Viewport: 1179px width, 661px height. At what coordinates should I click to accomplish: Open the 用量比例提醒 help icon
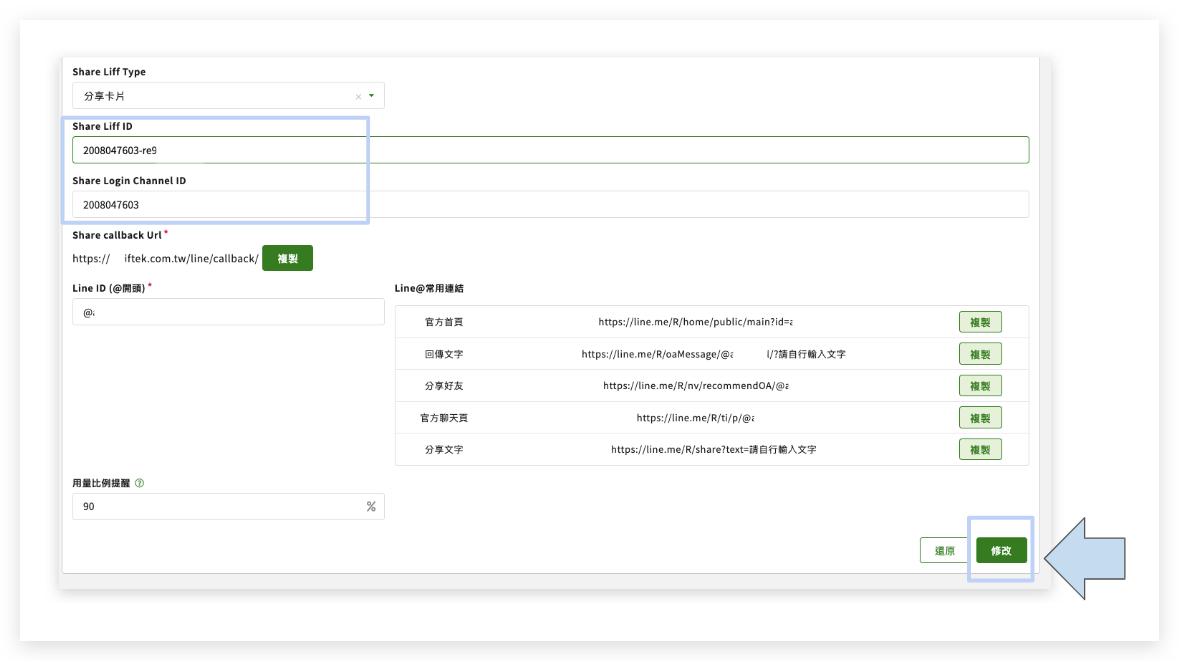[x=140, y=482]
